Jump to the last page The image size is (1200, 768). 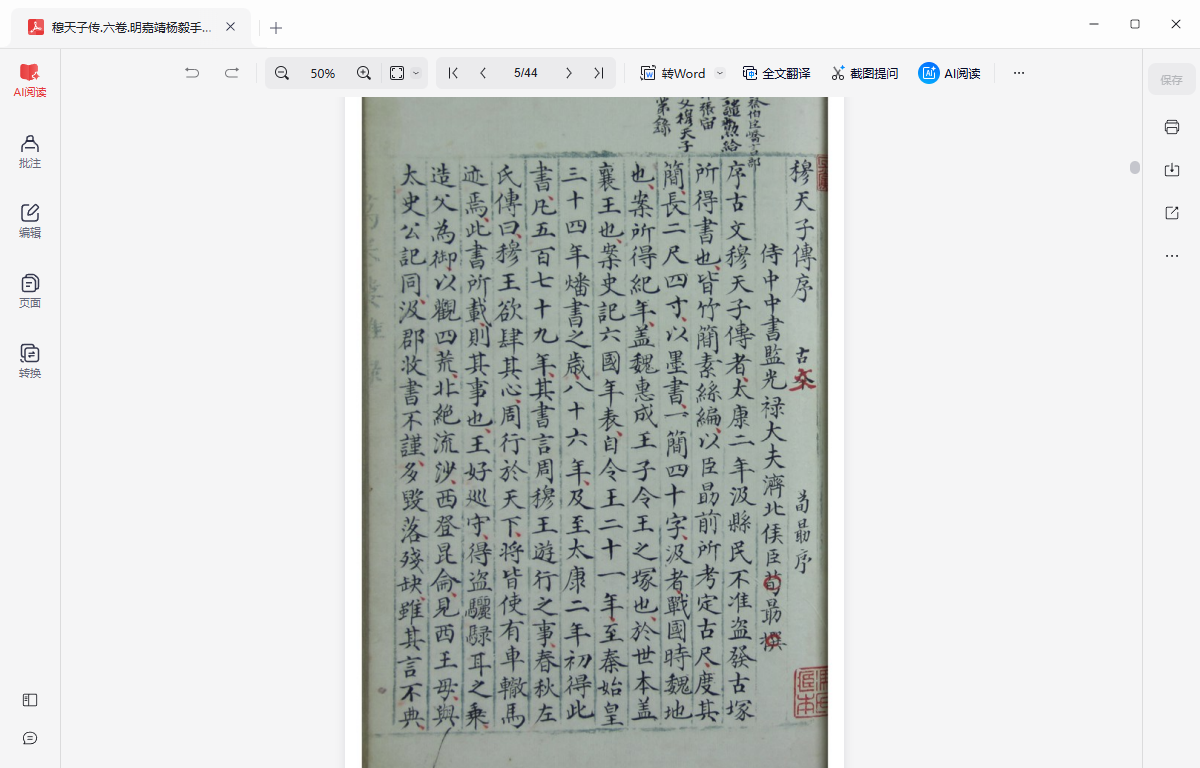[598, 73]
